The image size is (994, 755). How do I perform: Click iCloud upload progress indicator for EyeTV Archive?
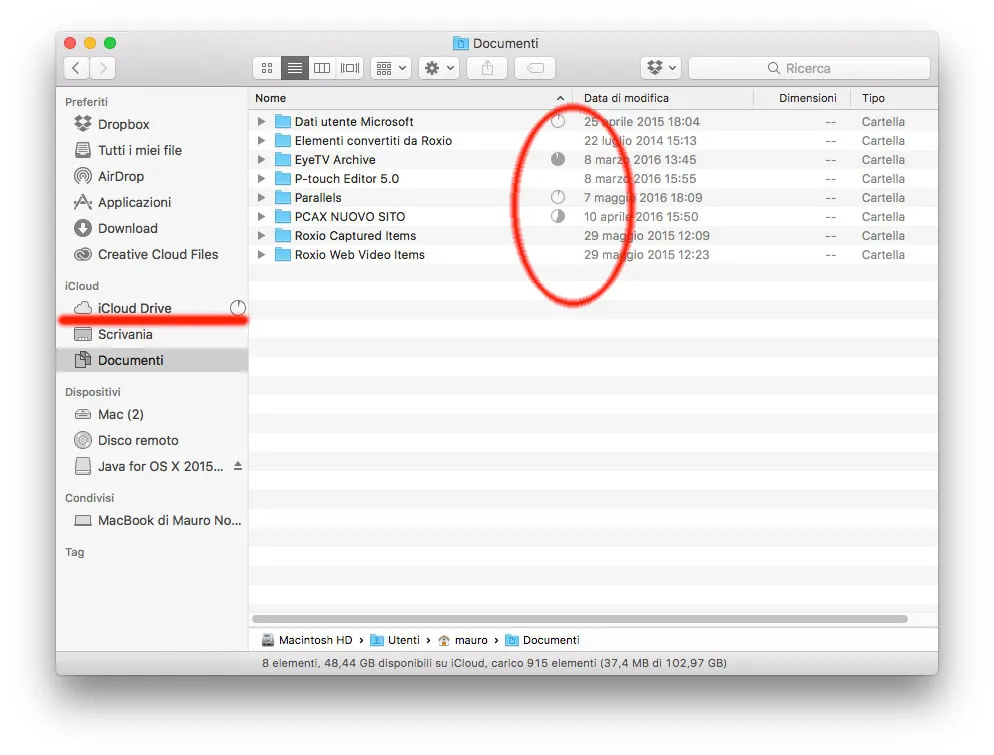557,159
